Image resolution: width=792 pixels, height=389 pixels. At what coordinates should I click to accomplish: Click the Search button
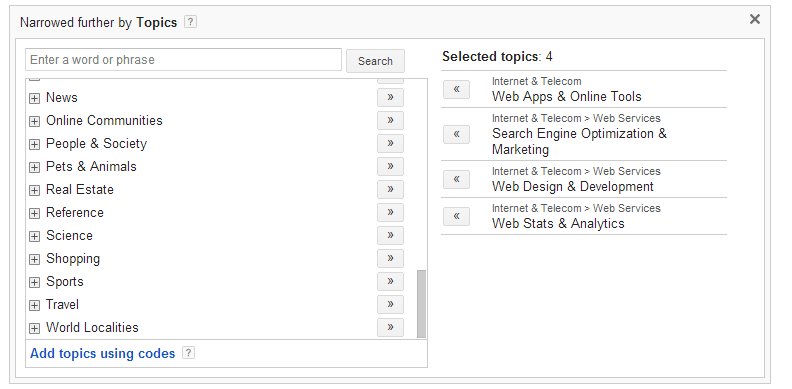coord(375,61)
